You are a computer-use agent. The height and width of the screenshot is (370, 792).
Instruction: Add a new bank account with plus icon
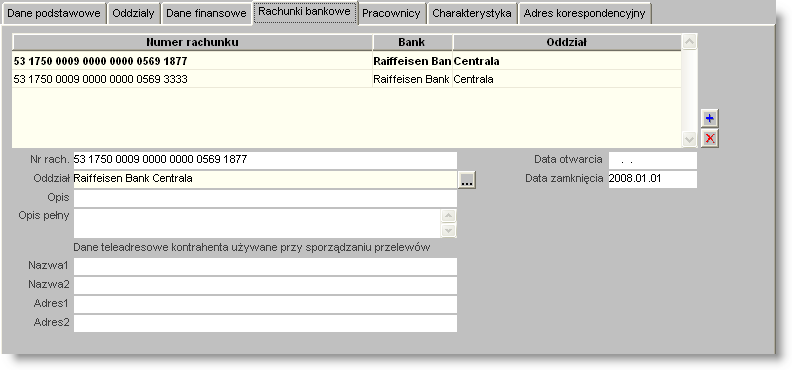710,119
